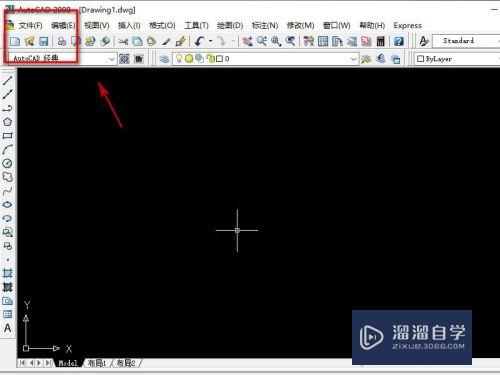Open the Properties palette icon
Viewport: 500px width, 375px height.
(309, 41)
